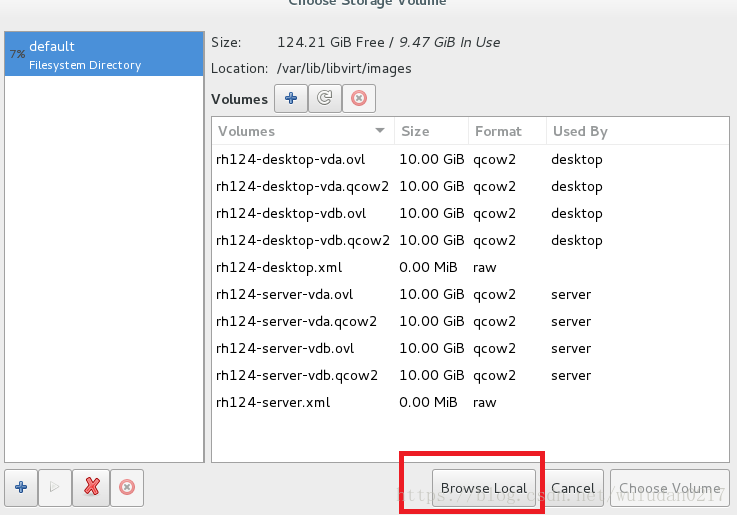Viewport: 737px width, 515px height.
Task: Select rh124-server-vdb.ovl volume
Action: pos(470,348)
